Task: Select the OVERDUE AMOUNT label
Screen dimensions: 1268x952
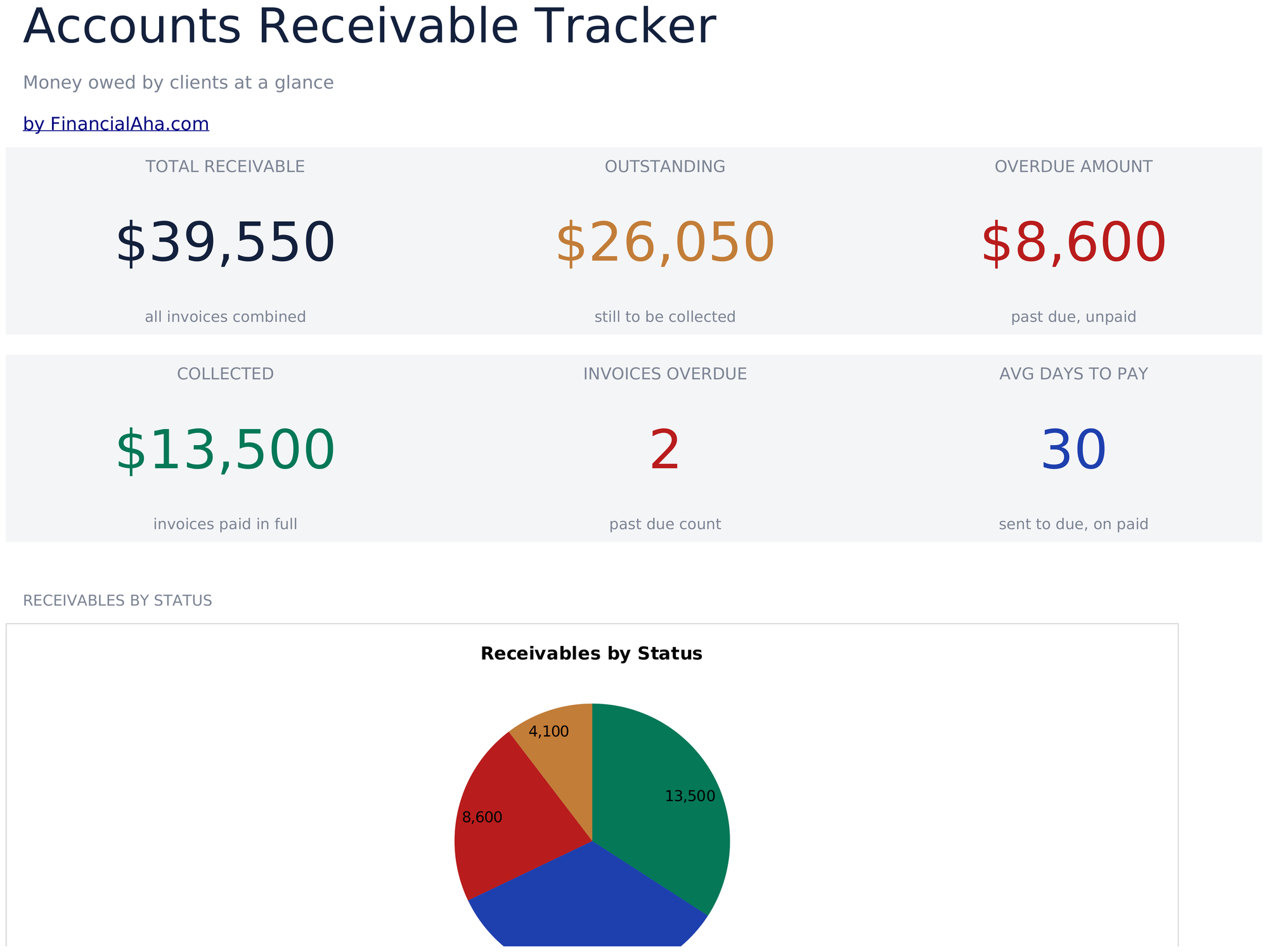Action: (1073, 167)
